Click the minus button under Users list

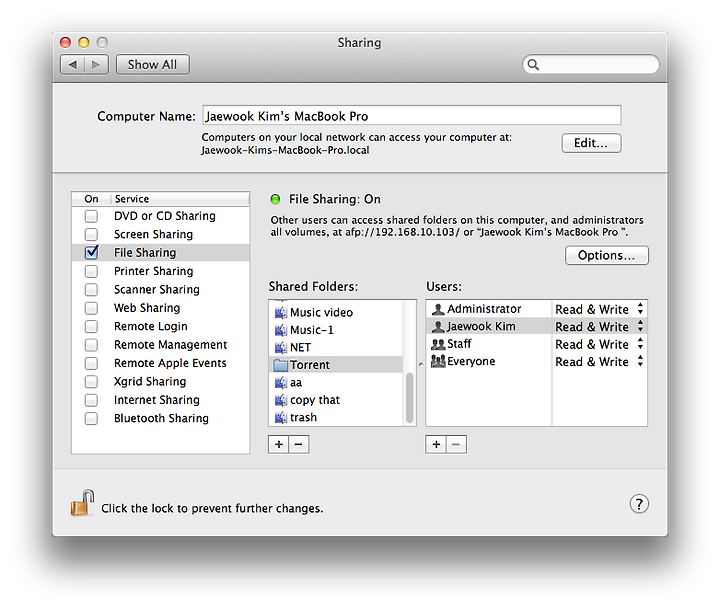tap(456, 444)
